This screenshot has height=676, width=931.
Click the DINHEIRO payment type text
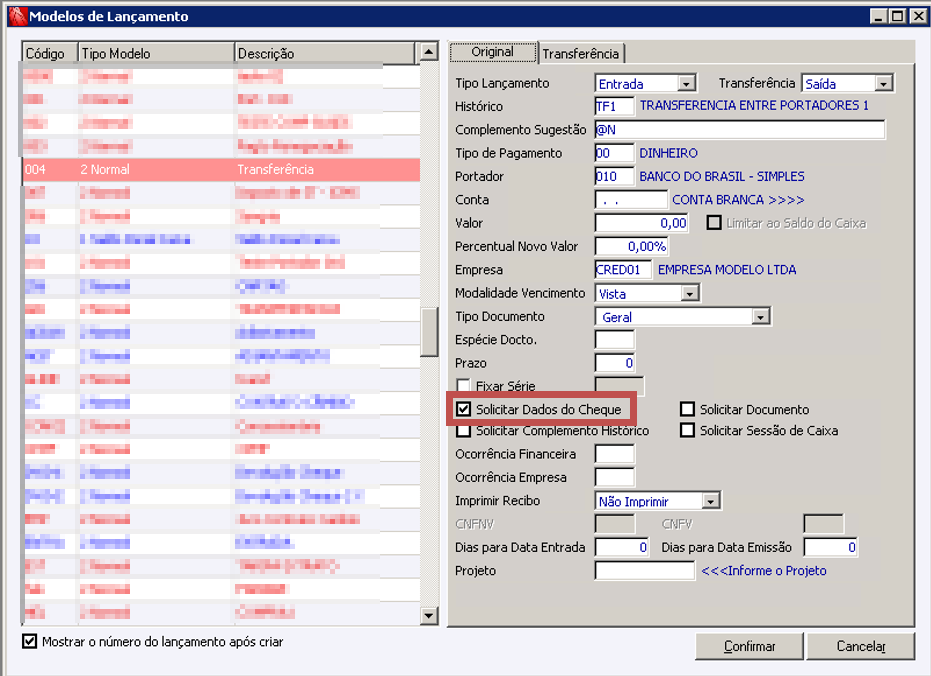[669, 153]
